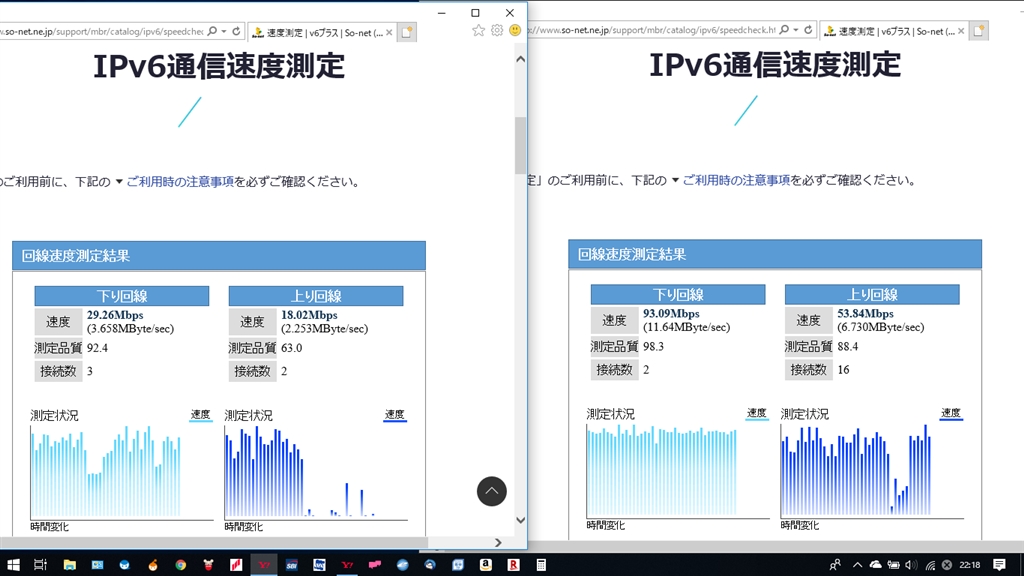This screenshot has height=576, width=1024.
Task: Open the Amazon taskbar icon
Action: click(x=486, y=565)
